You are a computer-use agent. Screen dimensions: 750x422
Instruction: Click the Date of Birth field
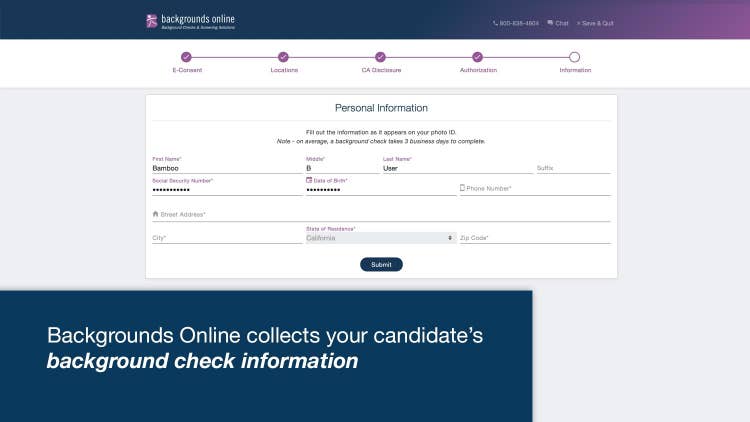point(381,190)
